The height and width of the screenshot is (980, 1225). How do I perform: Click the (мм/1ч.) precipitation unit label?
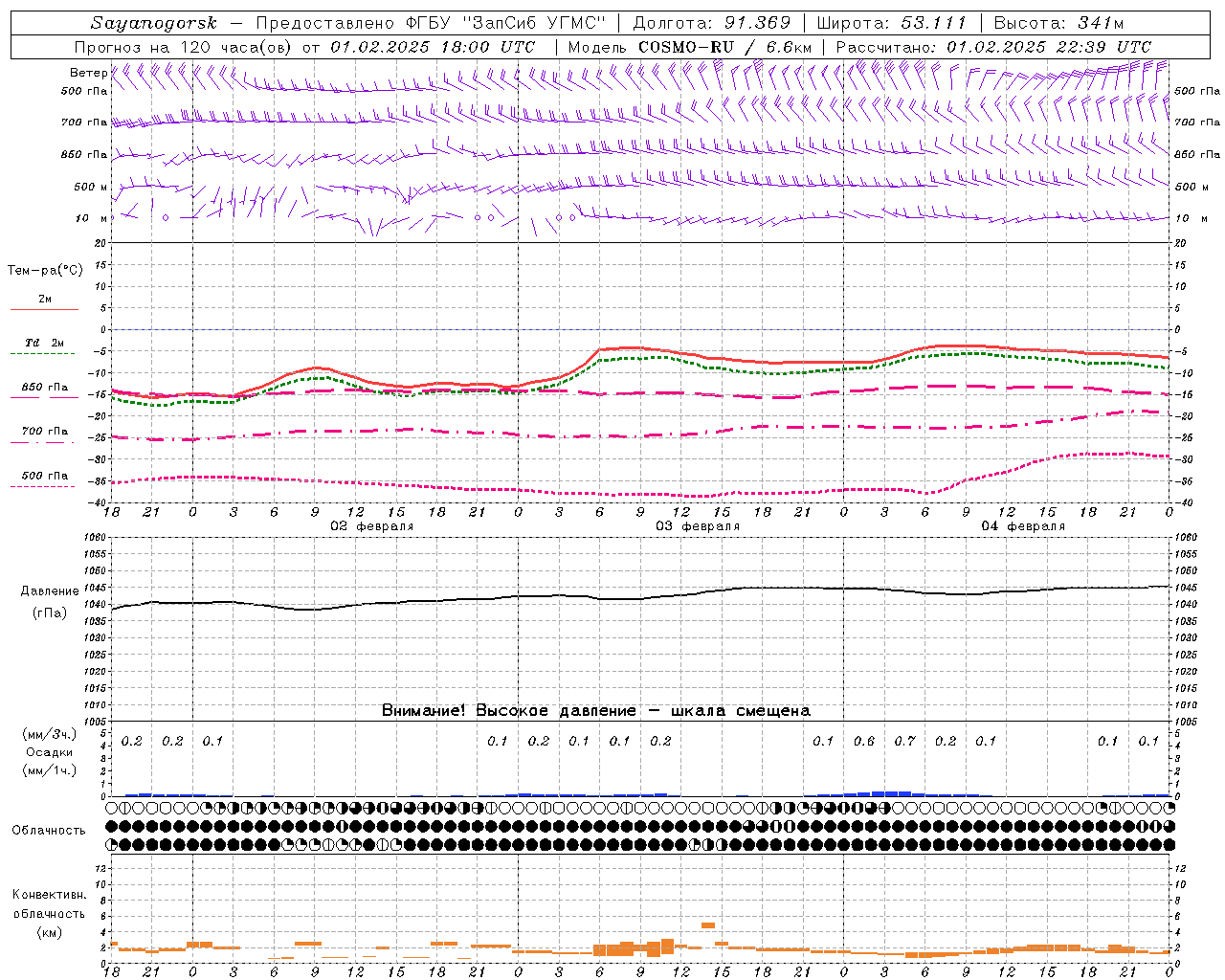(x=50, y=770)
